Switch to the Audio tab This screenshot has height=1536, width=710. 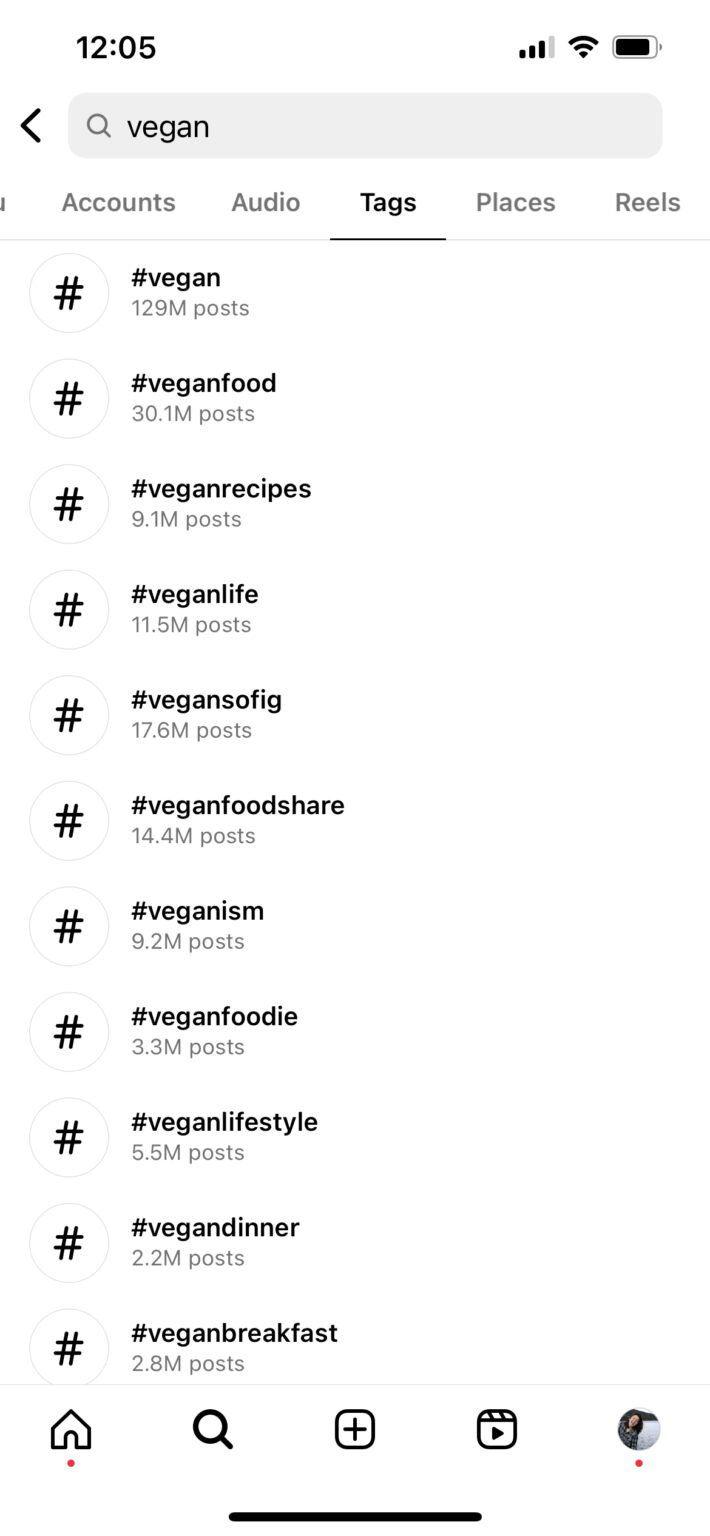(265, 202)
